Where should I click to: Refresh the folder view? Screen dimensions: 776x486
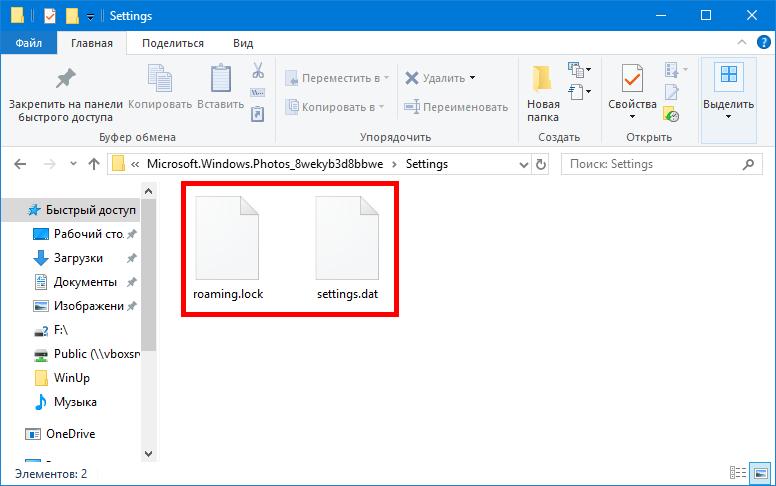coord(540,164)
